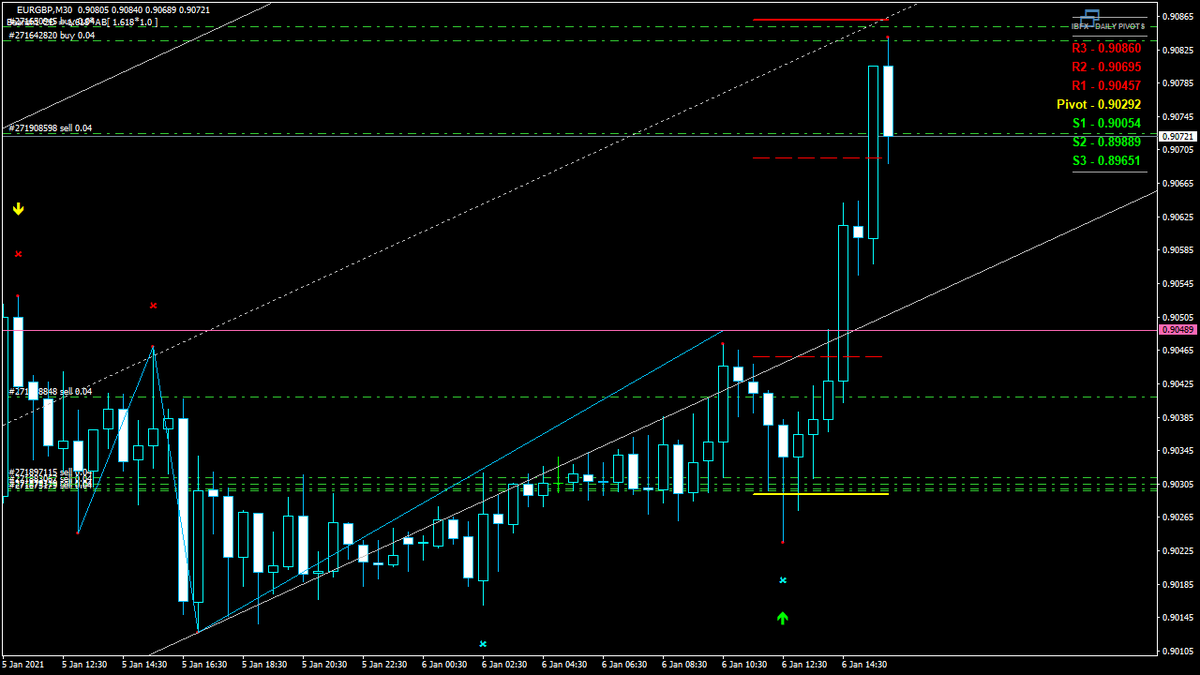Click the 0.90865 price scale value

click(x=1177, y=16)
